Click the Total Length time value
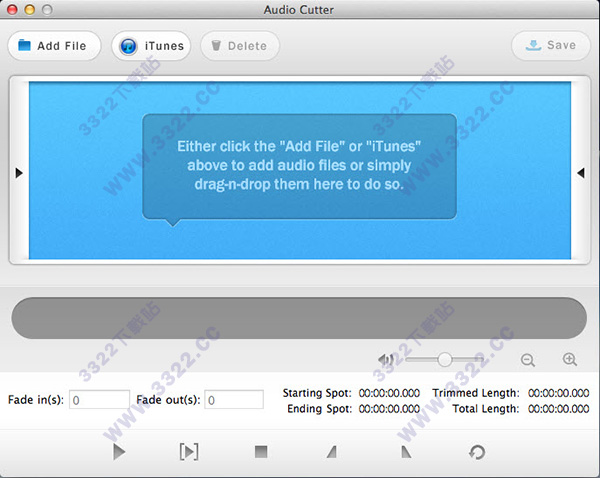This screenshot has width=600, height=478. [x=558, y=409]
